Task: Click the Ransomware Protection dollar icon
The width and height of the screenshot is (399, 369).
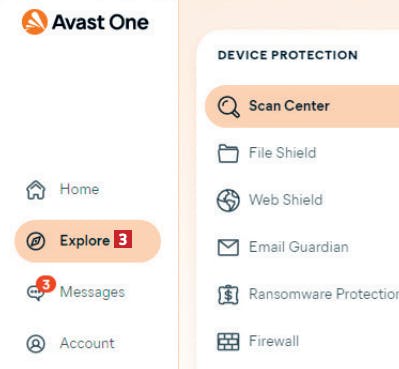Action: tap(228, 295)
